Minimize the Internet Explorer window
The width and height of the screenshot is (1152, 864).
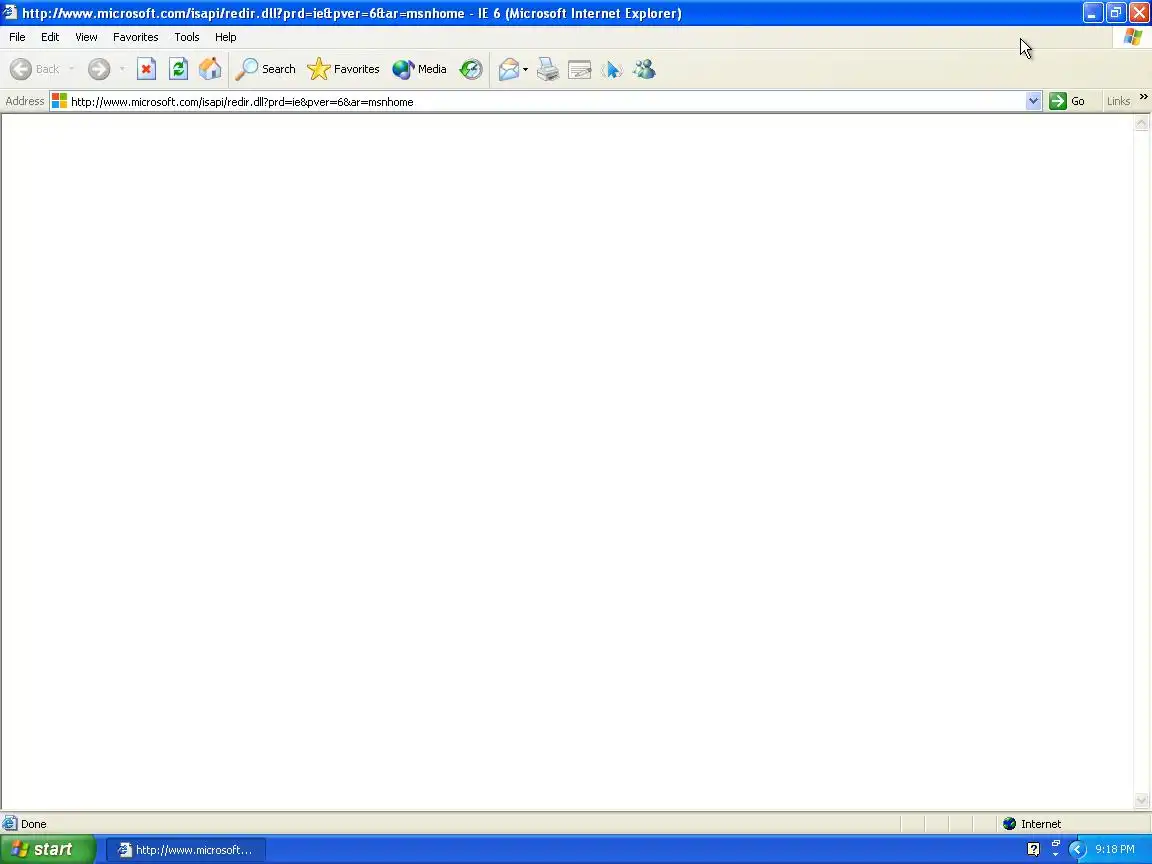coord(1092,12)
